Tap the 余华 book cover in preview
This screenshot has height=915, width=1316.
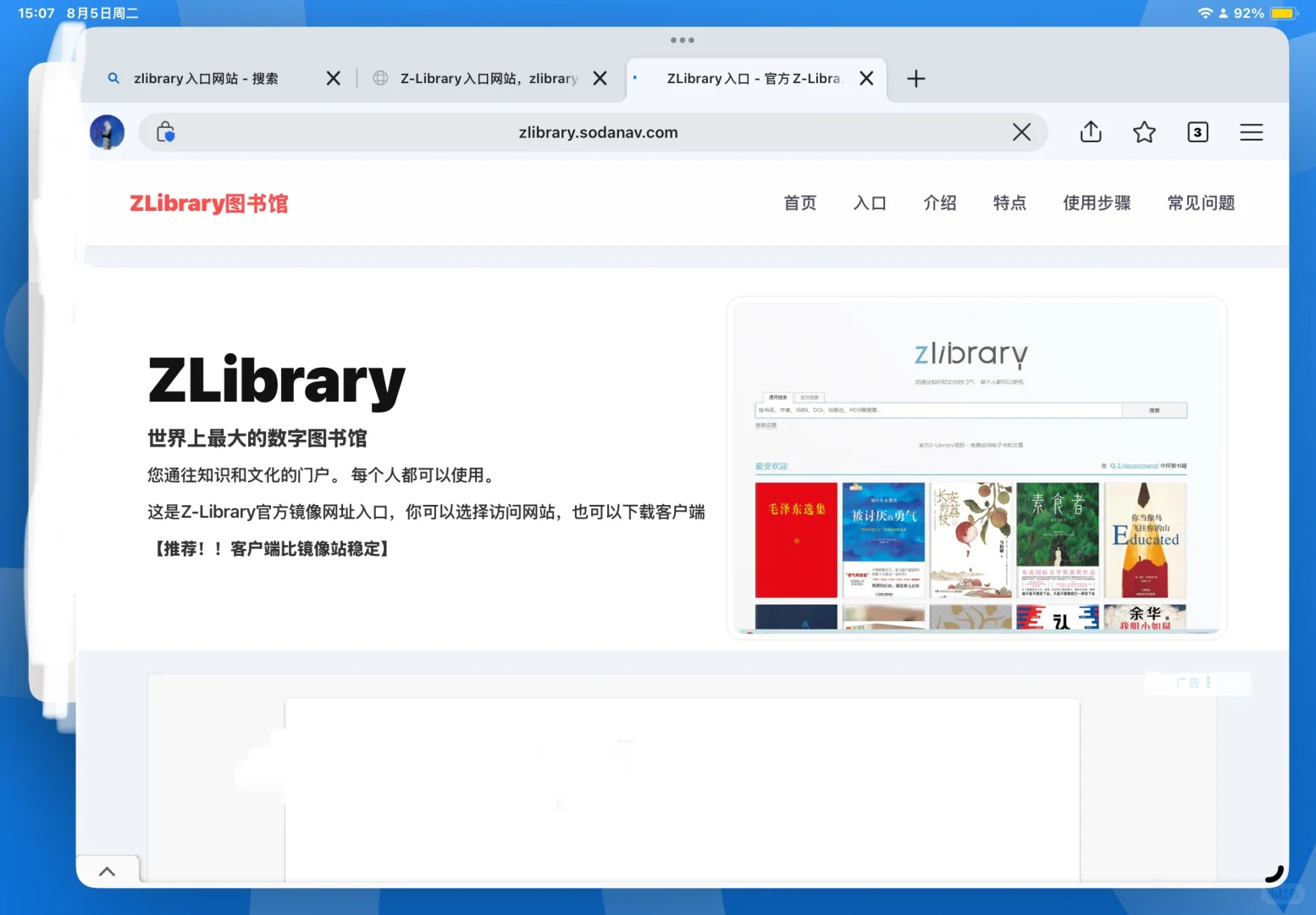1145,617
